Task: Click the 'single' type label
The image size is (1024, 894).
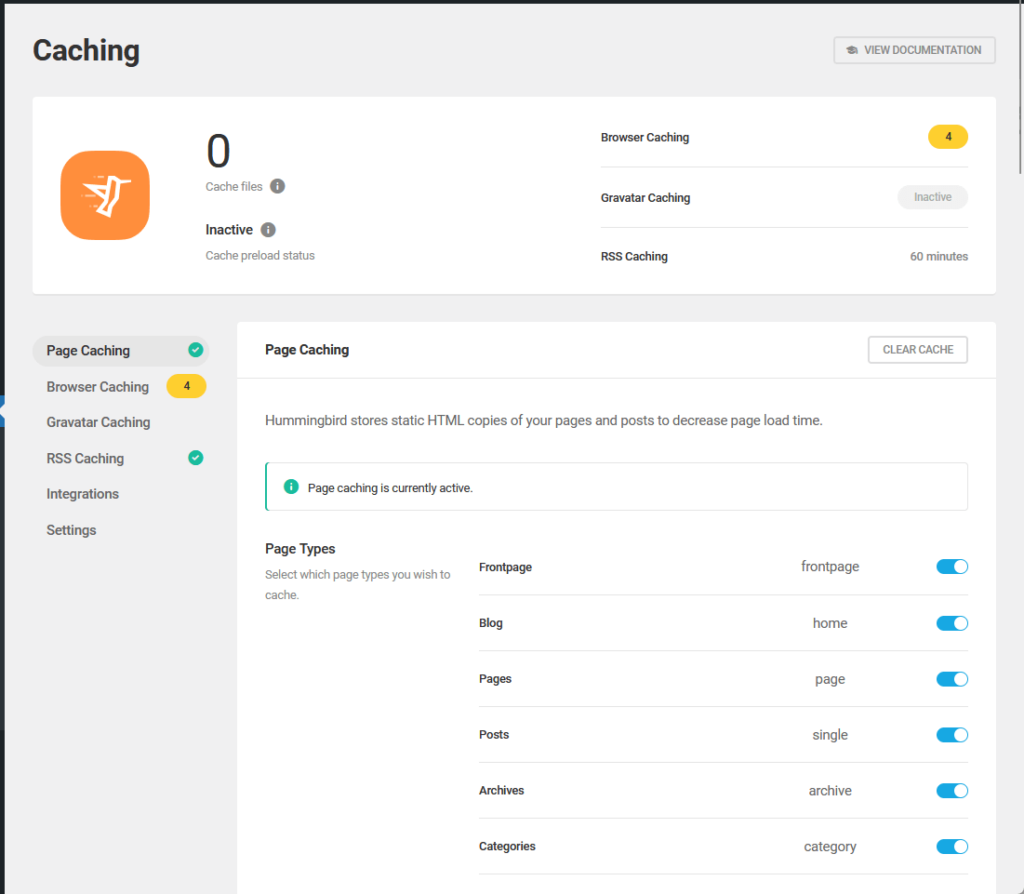Action: click(830, 735)
